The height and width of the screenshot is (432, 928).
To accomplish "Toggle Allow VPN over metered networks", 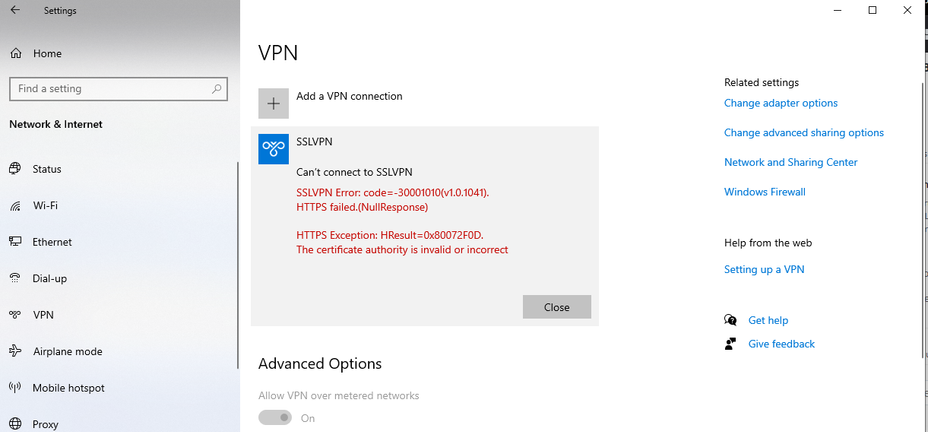I will pyautogui.click(x=275, y=418).
